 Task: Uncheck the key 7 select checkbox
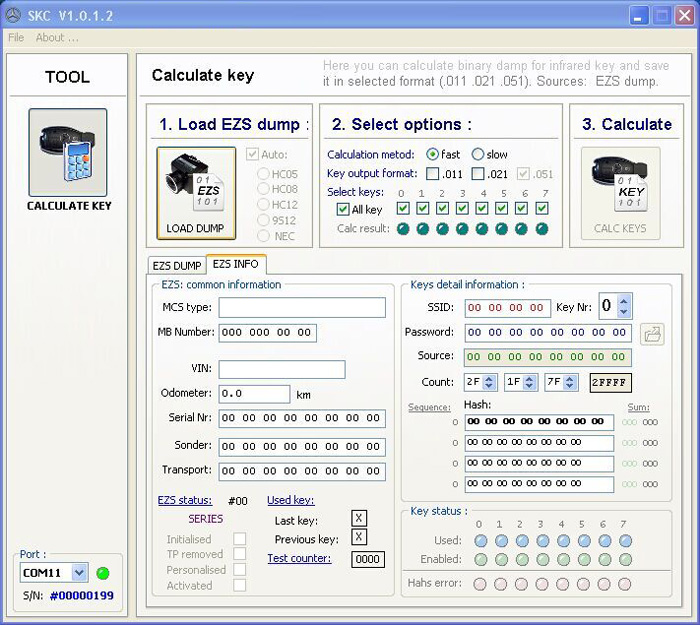click(542, 208)
